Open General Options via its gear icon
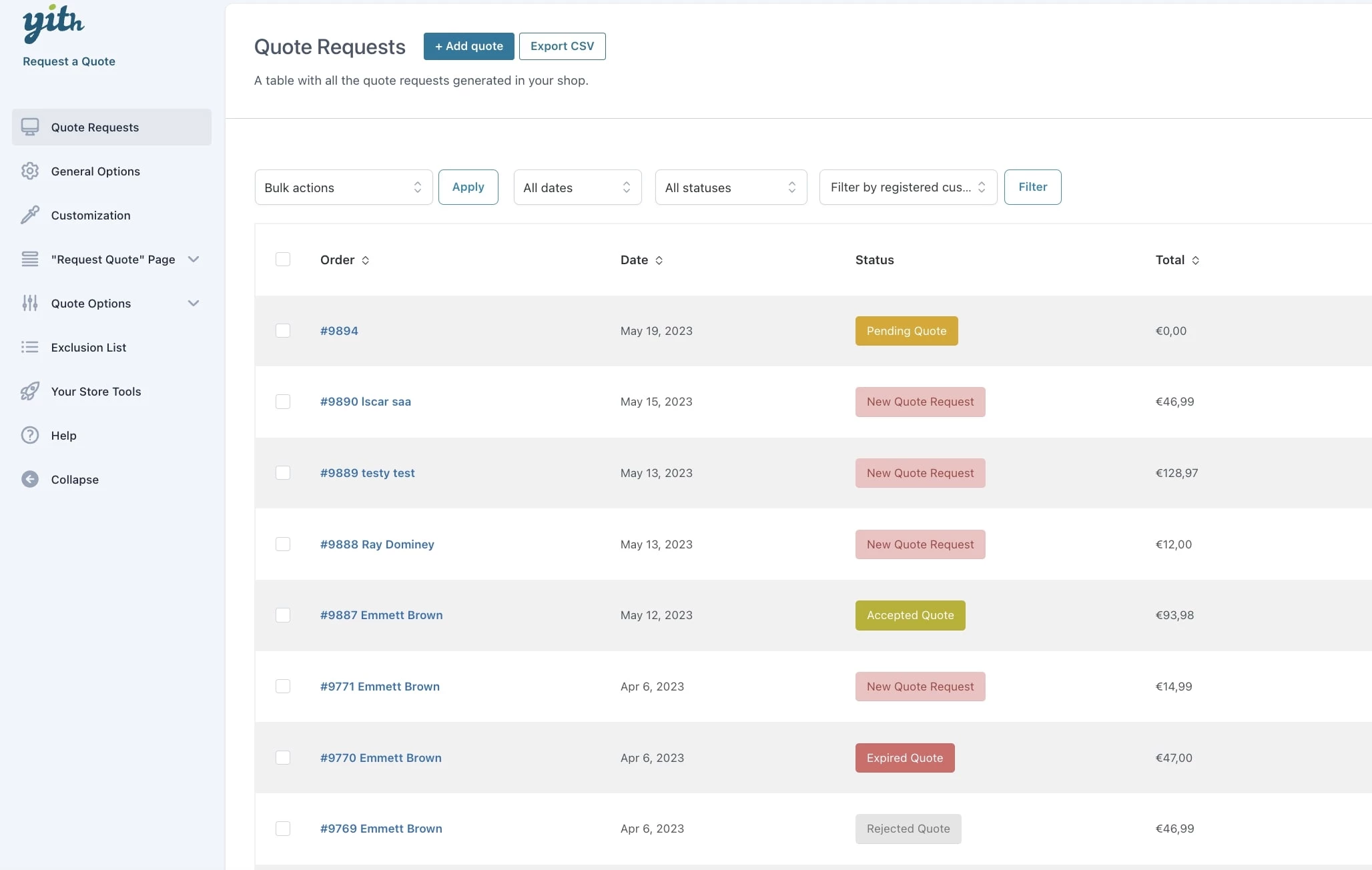 pyautogui.click(x=30, y=171)
